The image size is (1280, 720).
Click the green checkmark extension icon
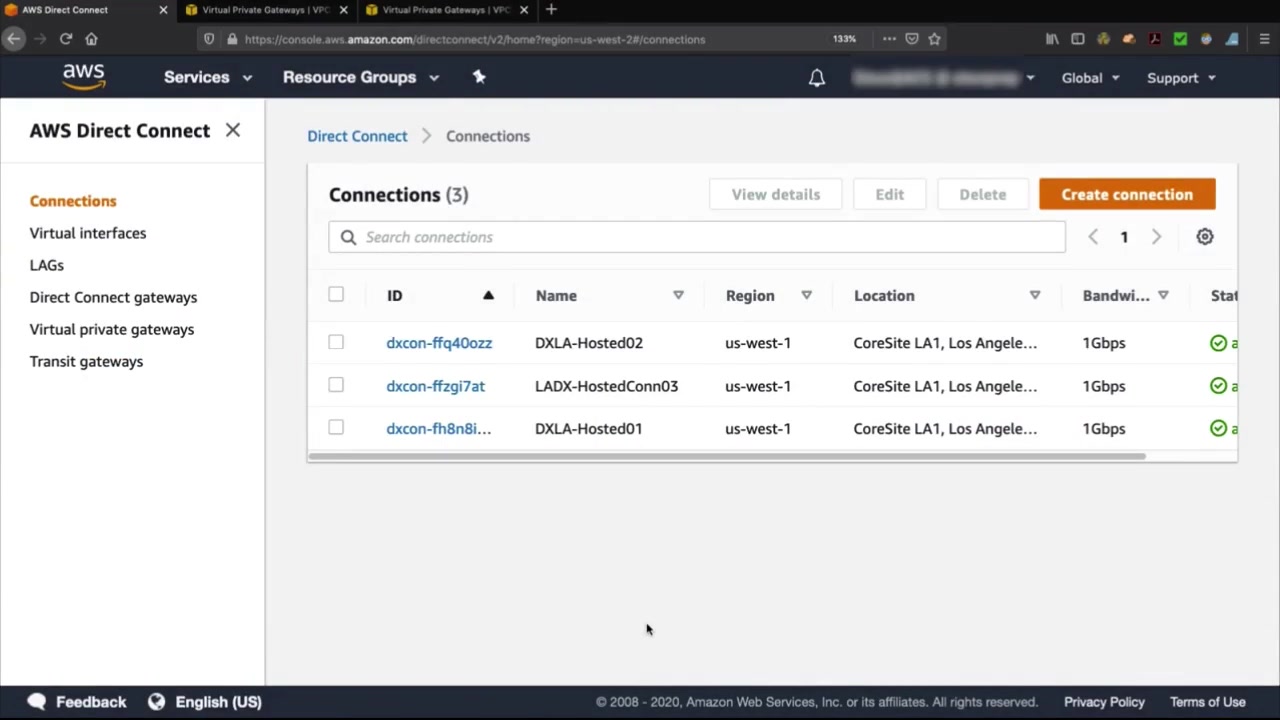1180,39
